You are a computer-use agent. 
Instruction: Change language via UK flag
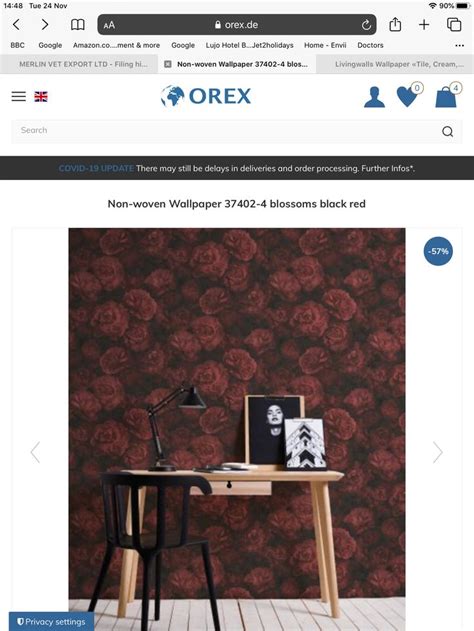pos(41,97)
